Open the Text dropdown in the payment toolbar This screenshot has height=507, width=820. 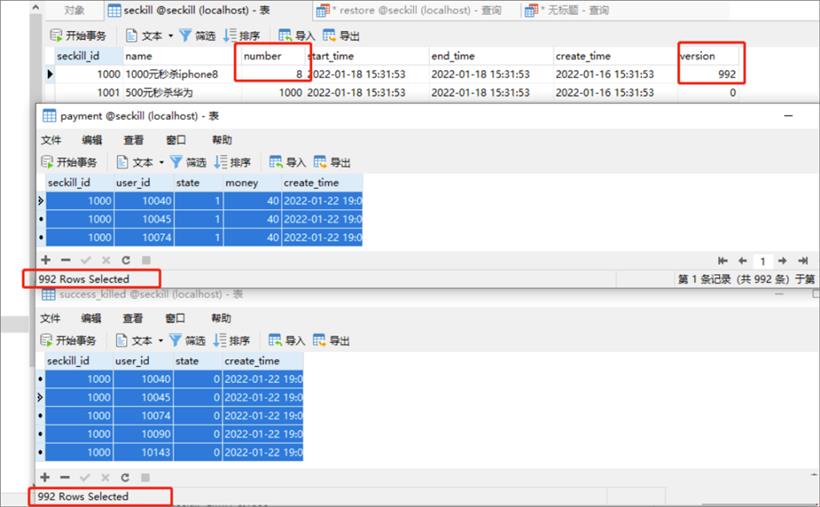tap(140, 162)
